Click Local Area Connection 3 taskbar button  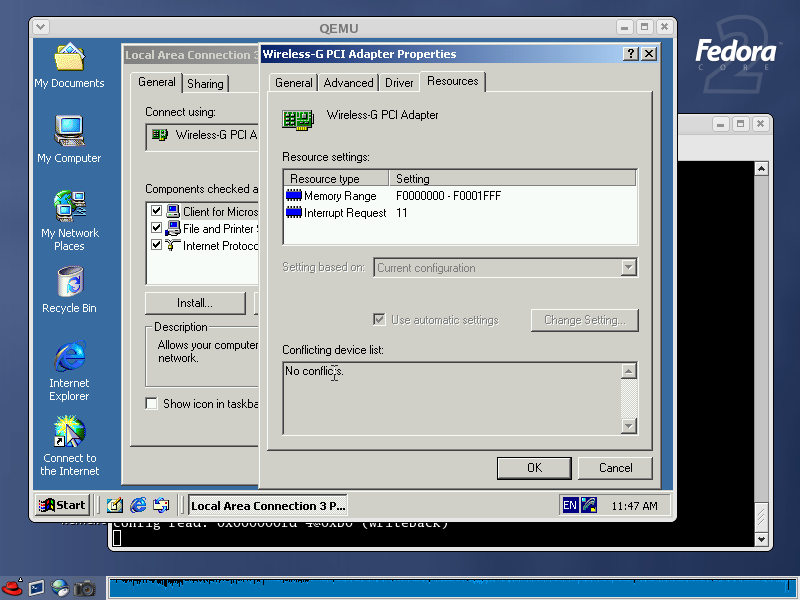click(x=268, y=506)
